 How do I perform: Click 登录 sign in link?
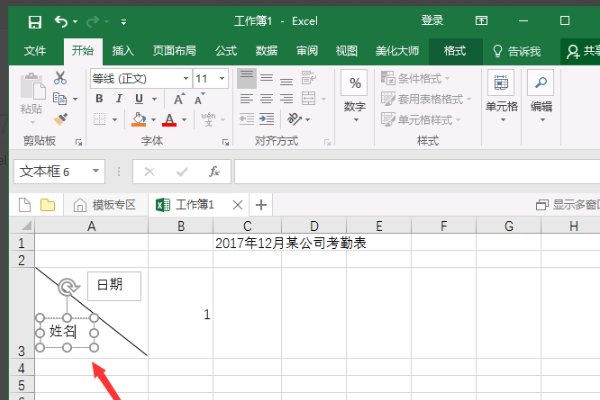click(432, 20)
